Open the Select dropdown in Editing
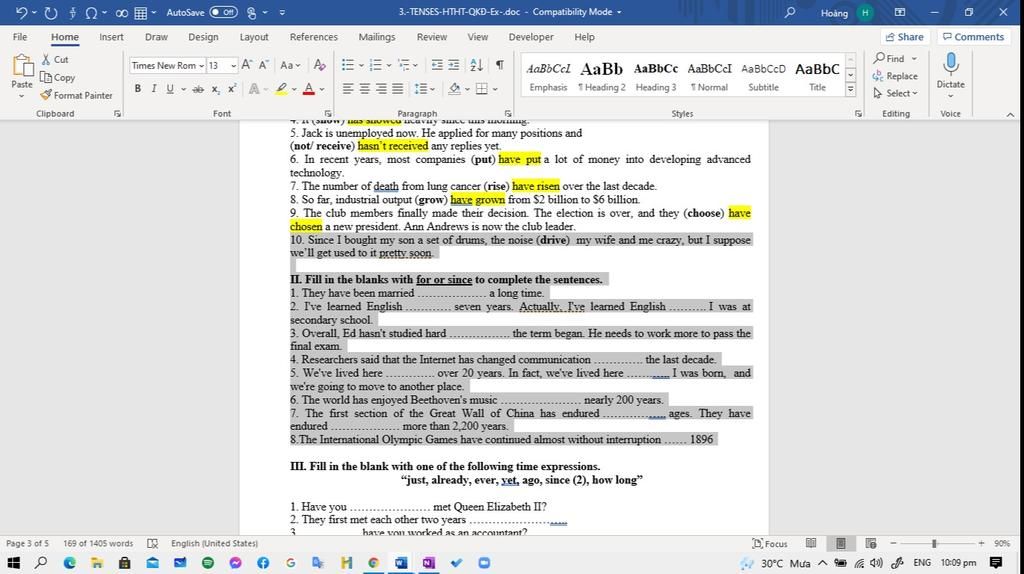The height and width of the screenshot is (574, 1024). [x=895, y=93]
